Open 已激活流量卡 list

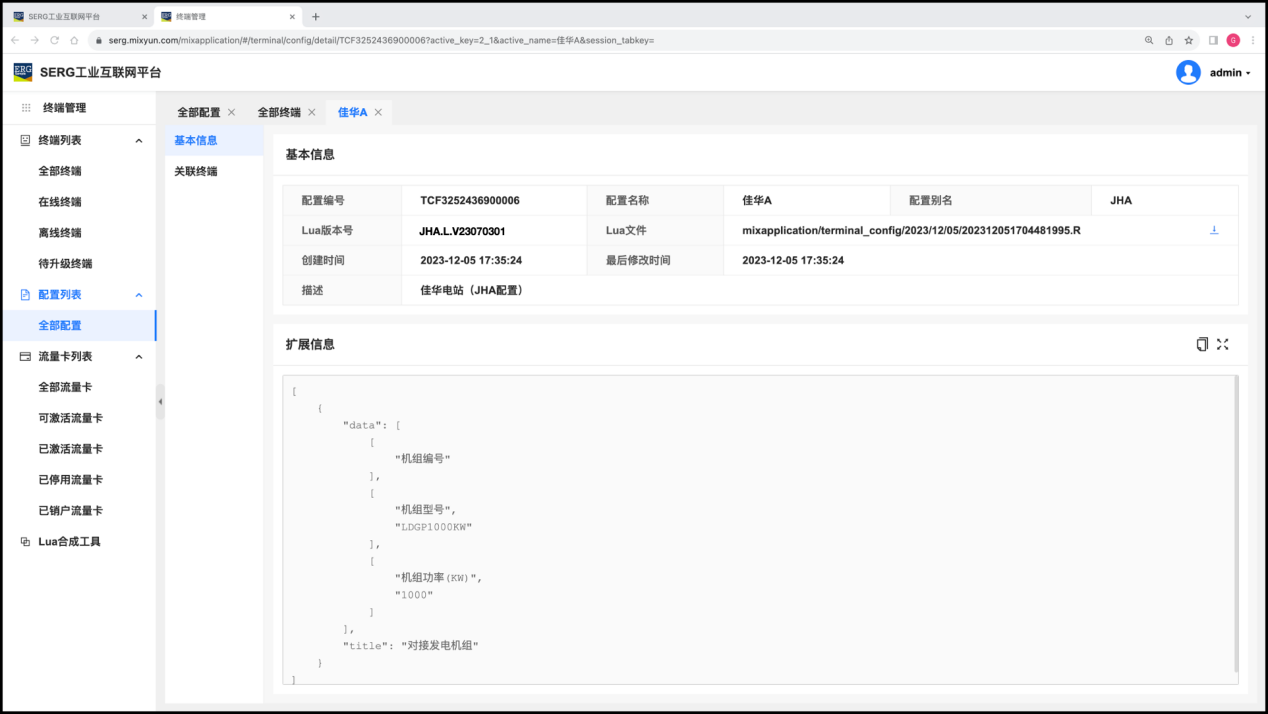(x=70, y=449)
